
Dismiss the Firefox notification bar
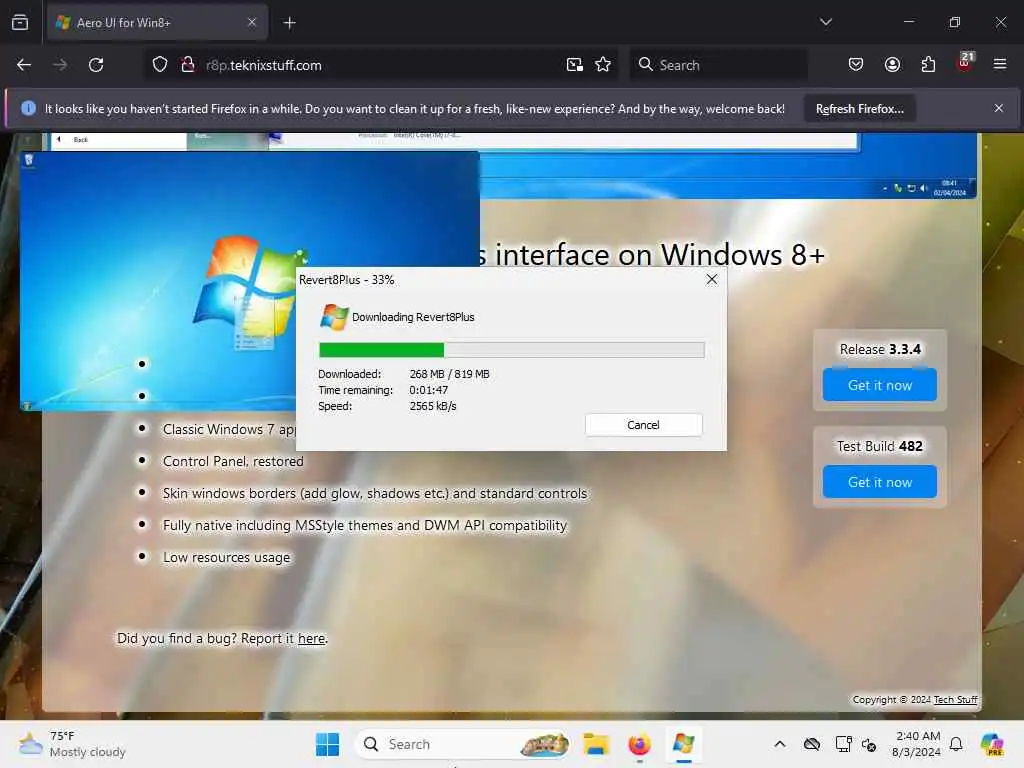pyautogui.click(x=999, y=108)
